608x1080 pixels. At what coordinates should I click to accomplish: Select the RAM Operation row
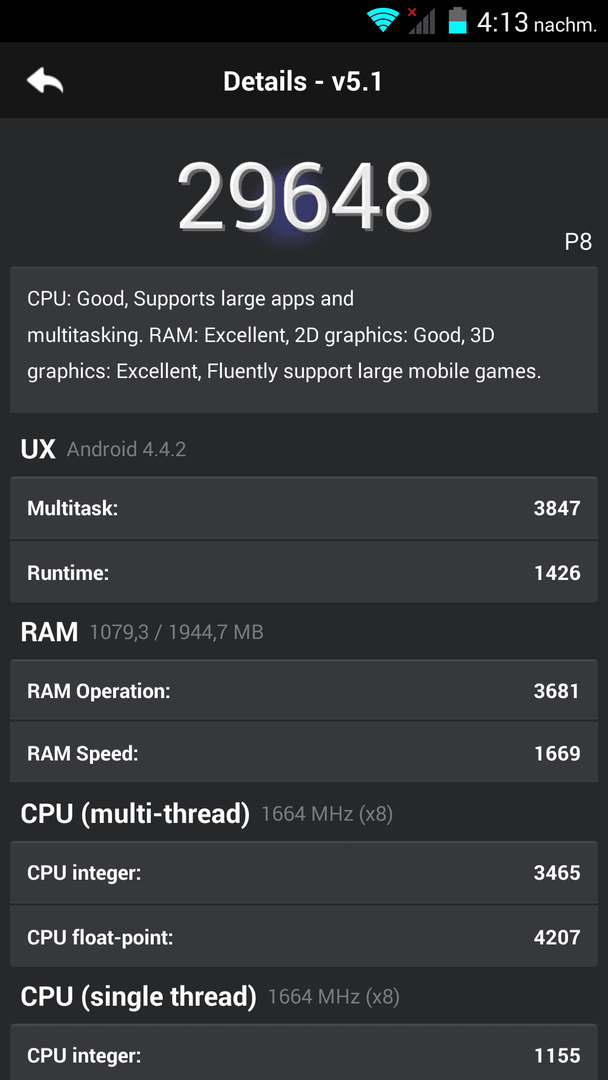point(304,691)
